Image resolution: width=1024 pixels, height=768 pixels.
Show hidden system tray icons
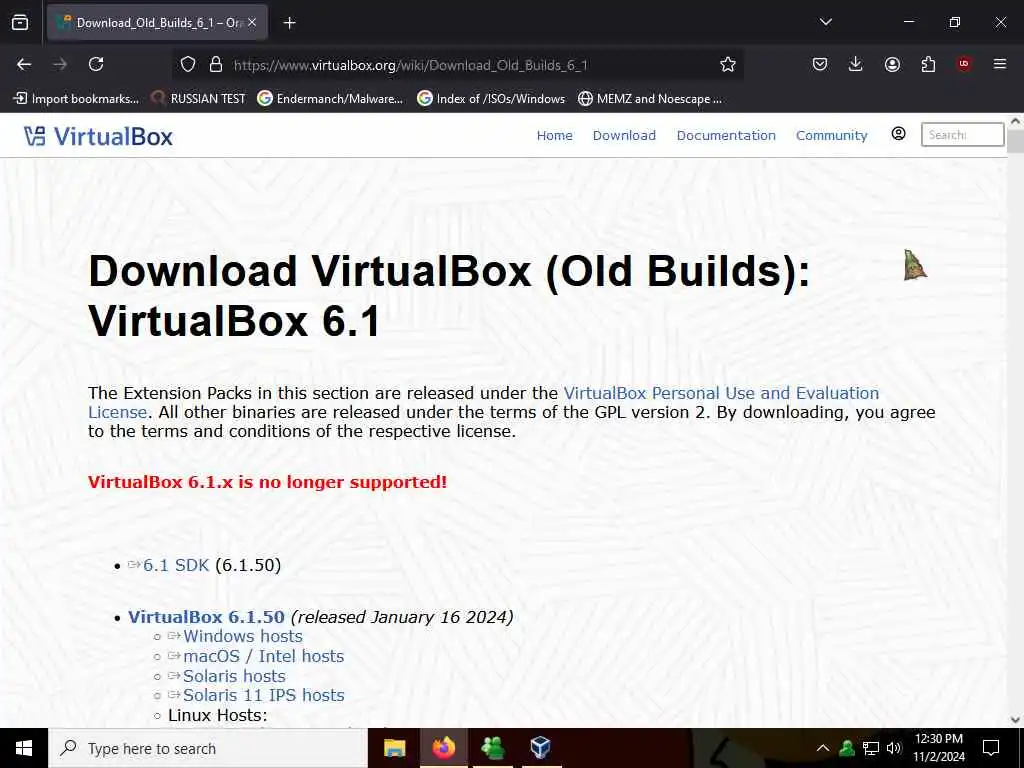823,748
